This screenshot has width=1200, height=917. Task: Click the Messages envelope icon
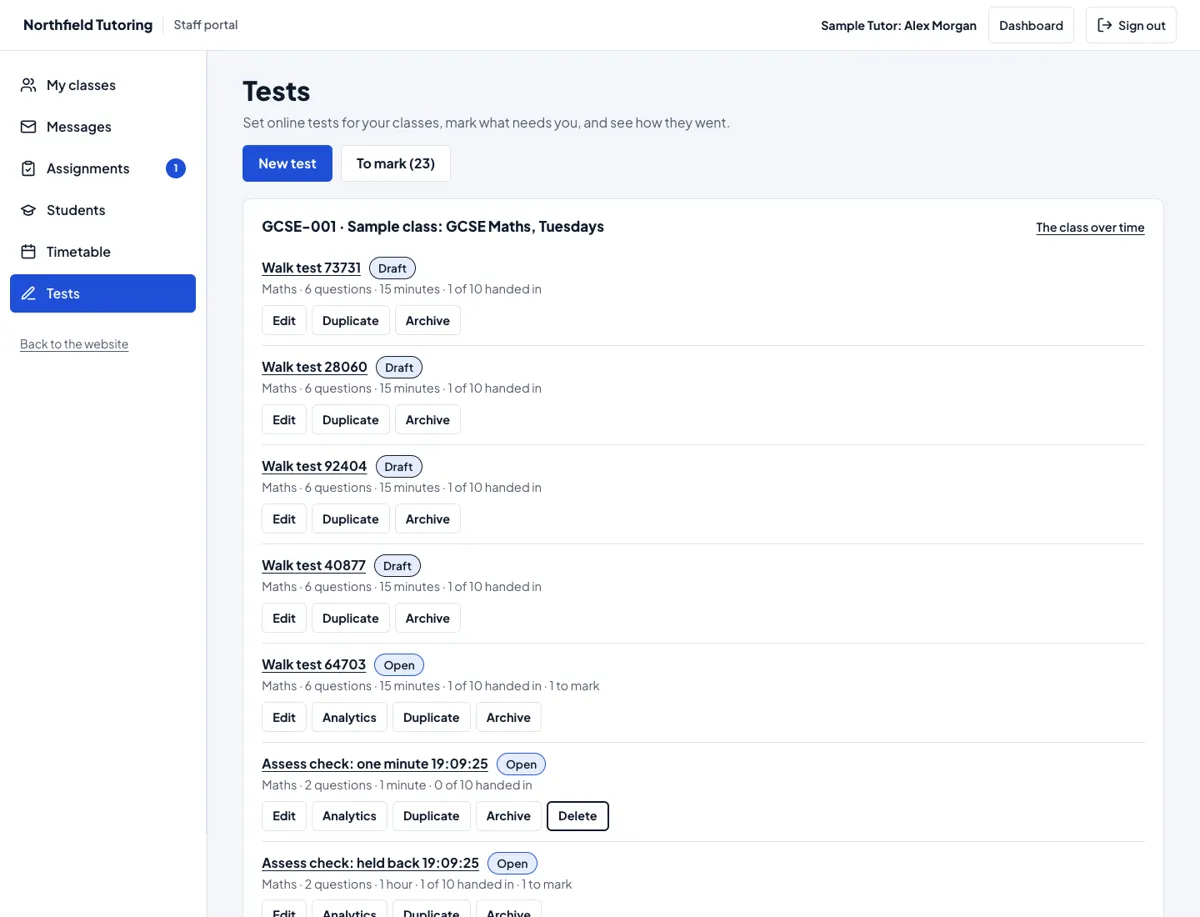(28, 127)
